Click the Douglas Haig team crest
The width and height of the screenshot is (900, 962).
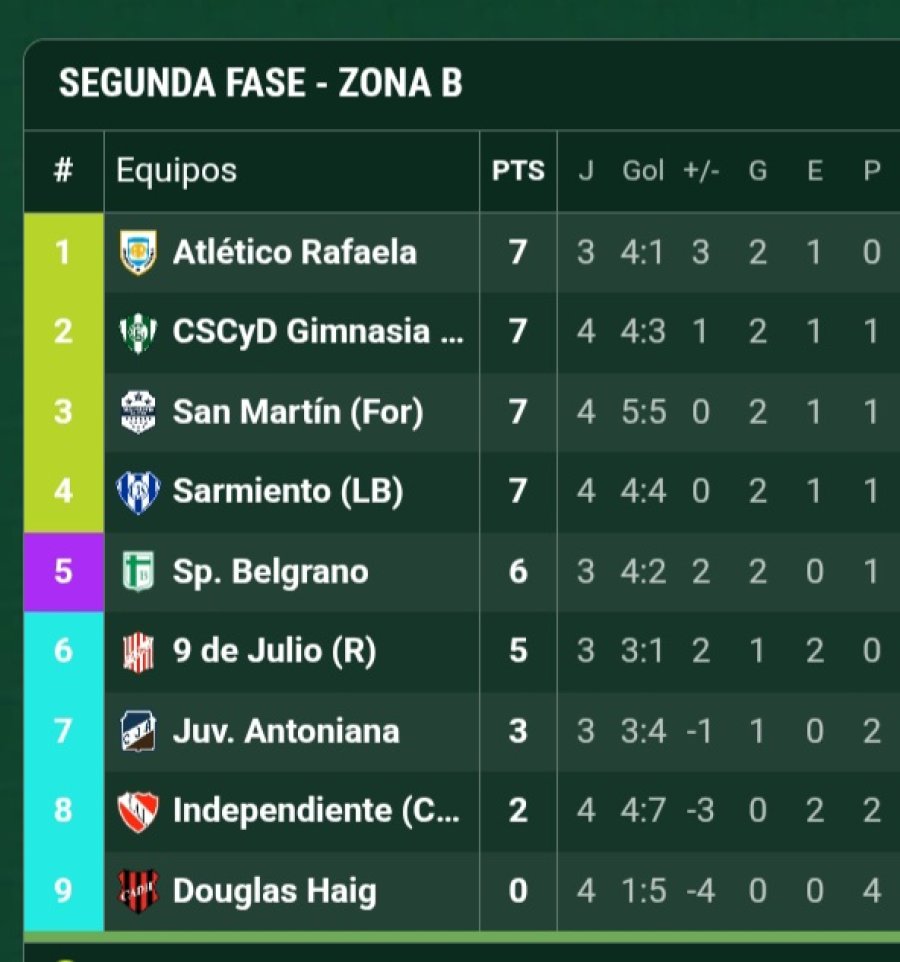[138, 890]
